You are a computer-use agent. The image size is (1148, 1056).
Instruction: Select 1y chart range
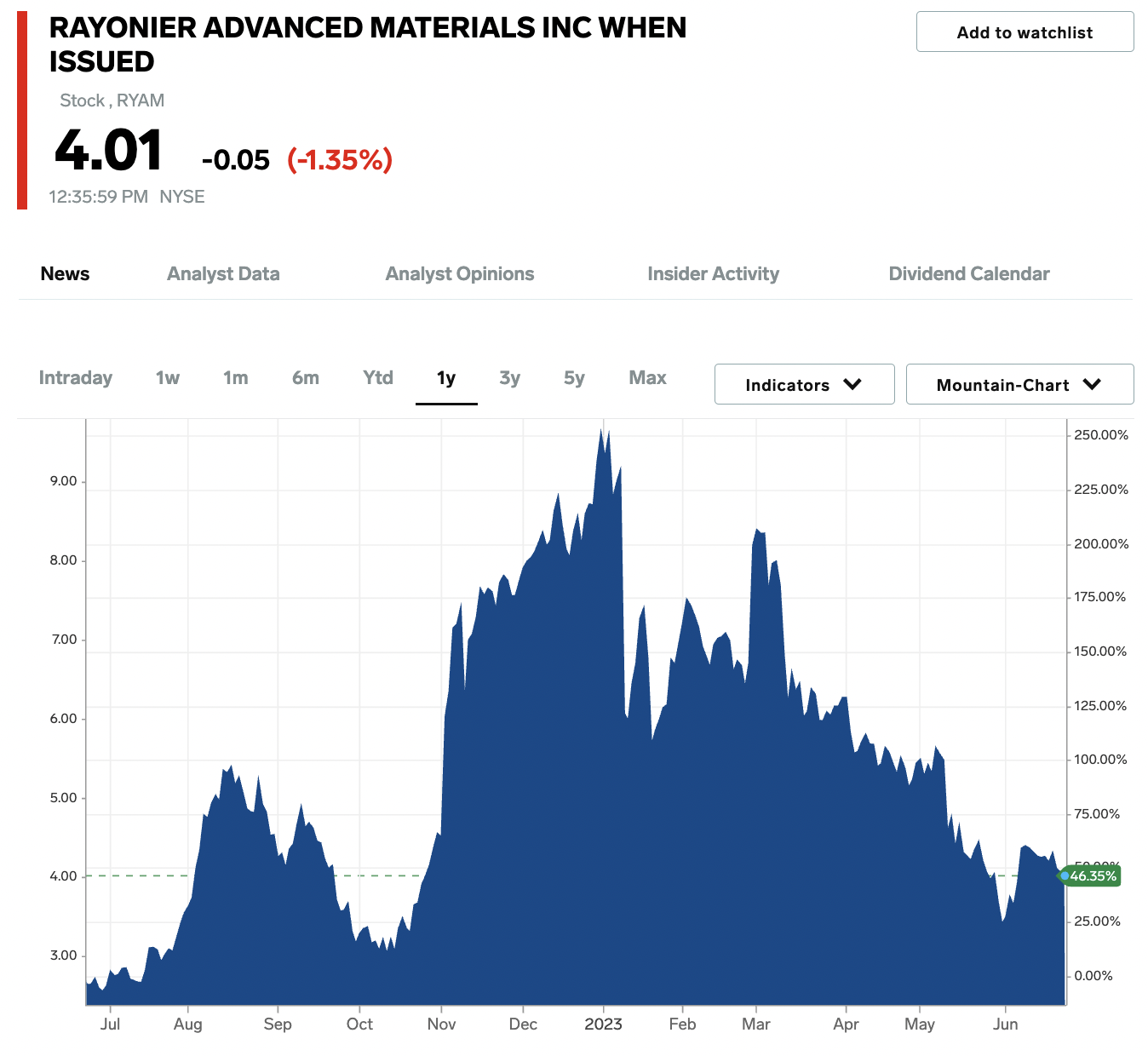446,377
